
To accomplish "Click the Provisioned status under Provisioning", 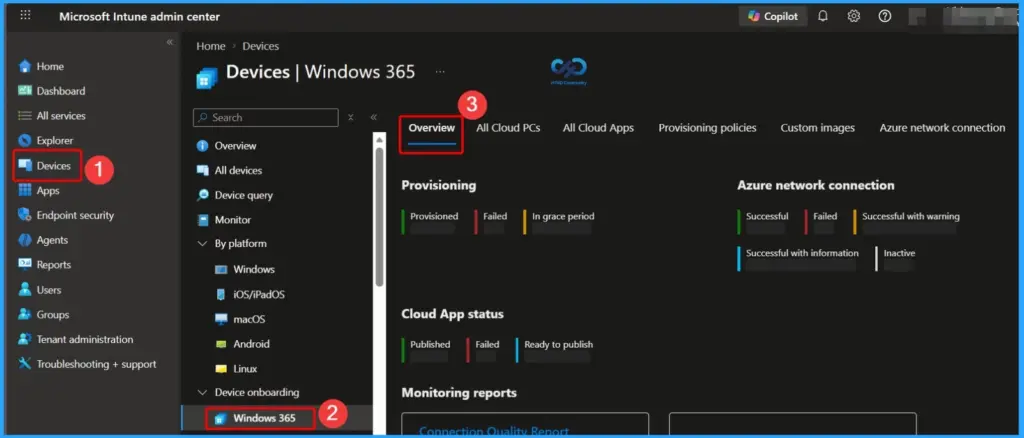I will point(434,216).
